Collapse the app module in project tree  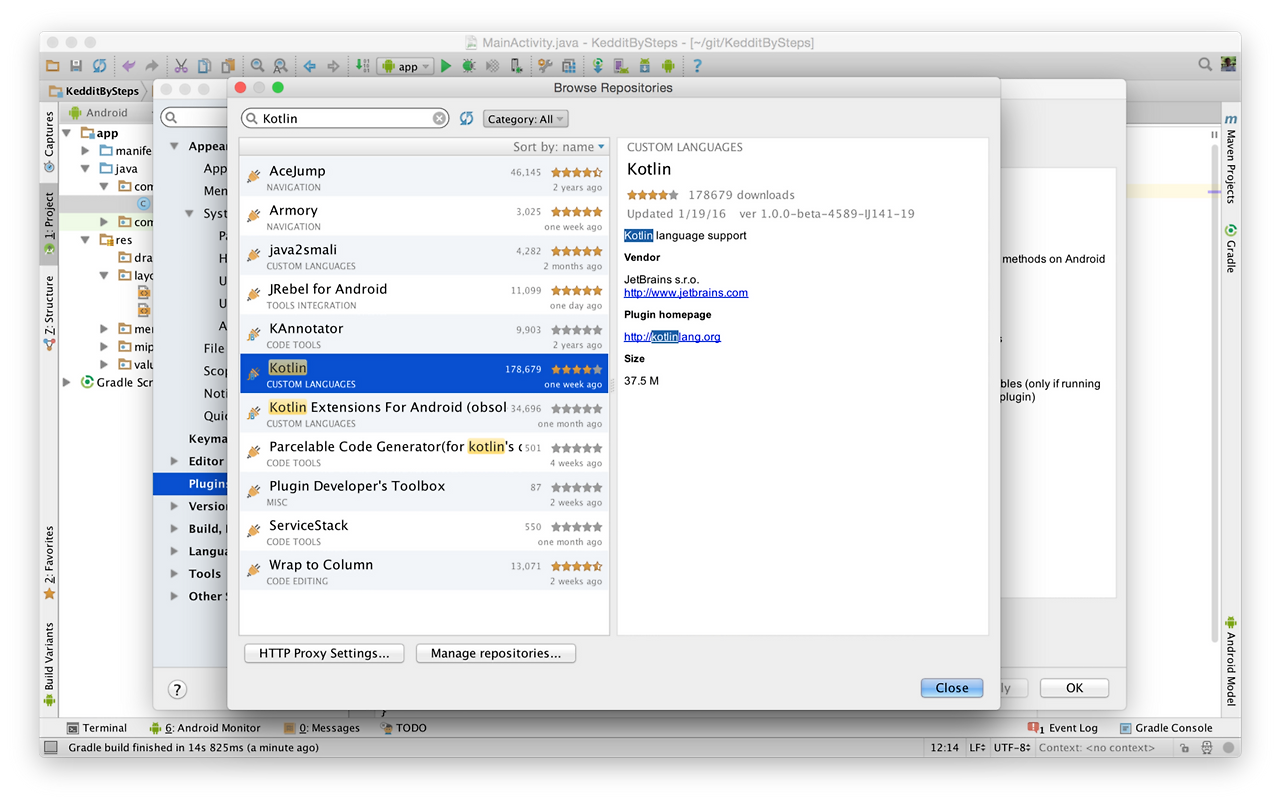click(x=68, y=133)
